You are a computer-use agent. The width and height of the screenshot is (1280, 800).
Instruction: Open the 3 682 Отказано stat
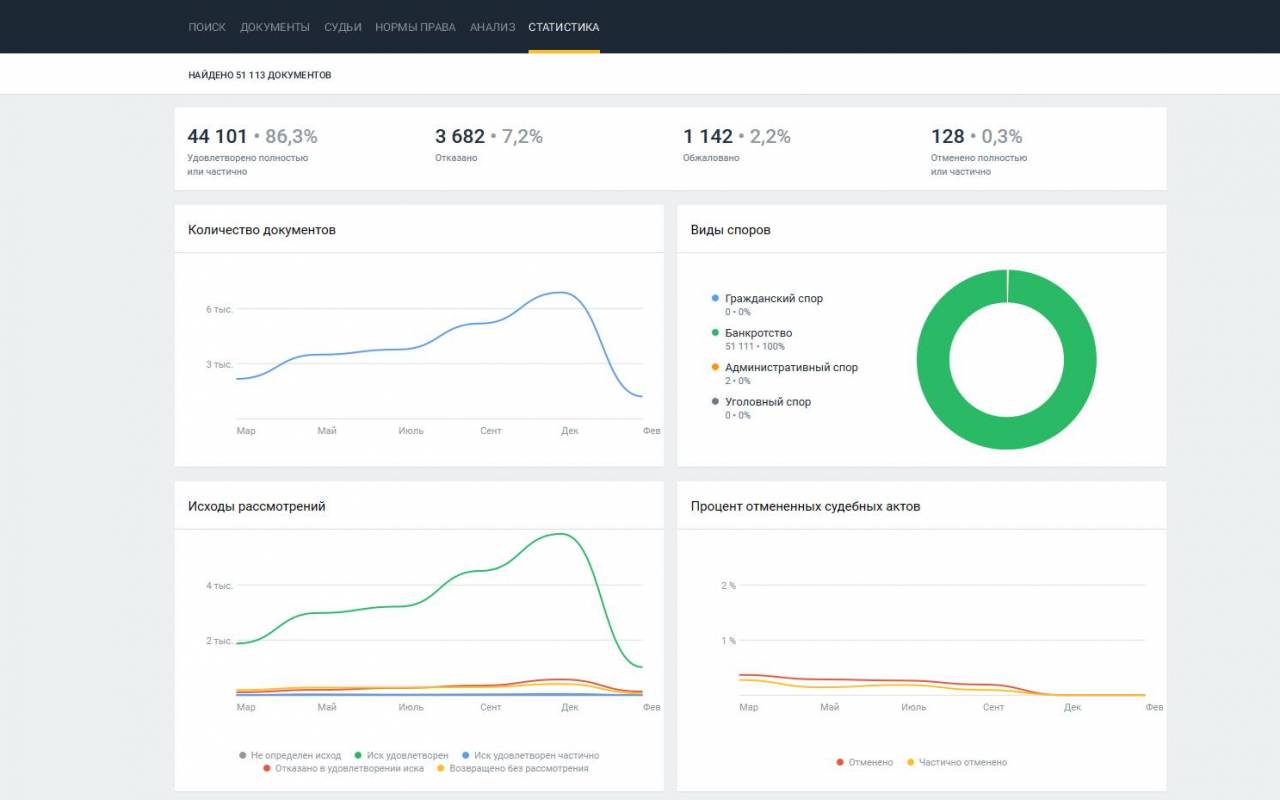489,144
